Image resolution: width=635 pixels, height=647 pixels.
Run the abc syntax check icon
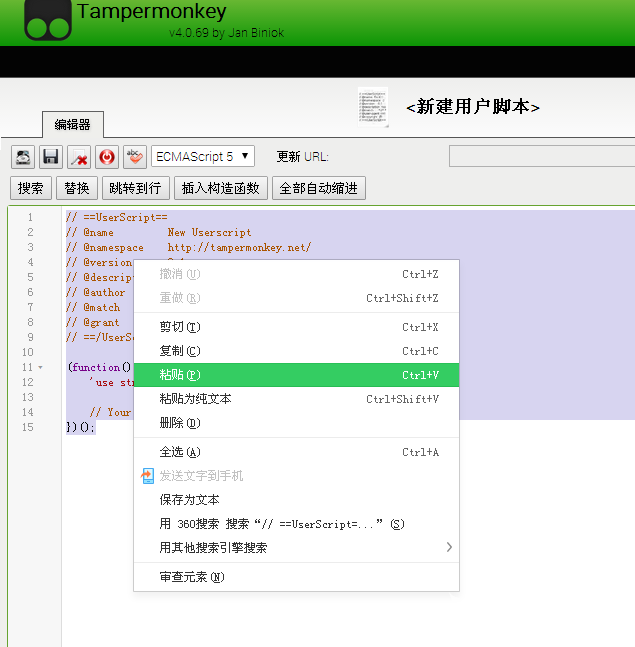point(135,157)
